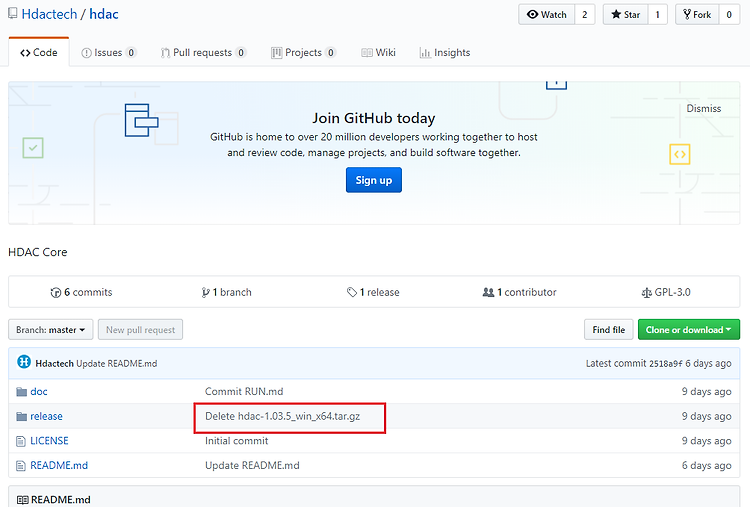
Task: Open README.md in file list
Action: point(59,465)
